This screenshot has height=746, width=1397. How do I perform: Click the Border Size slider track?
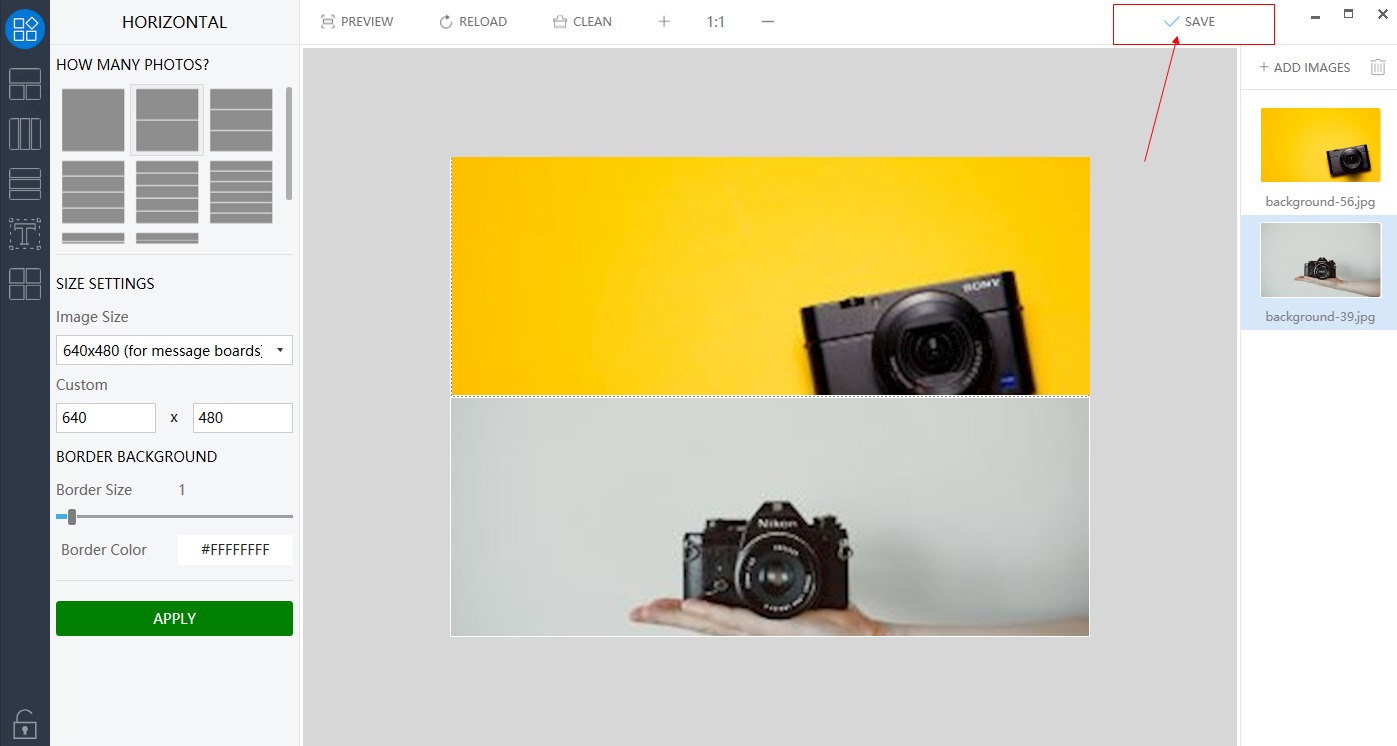click(180, 517)
